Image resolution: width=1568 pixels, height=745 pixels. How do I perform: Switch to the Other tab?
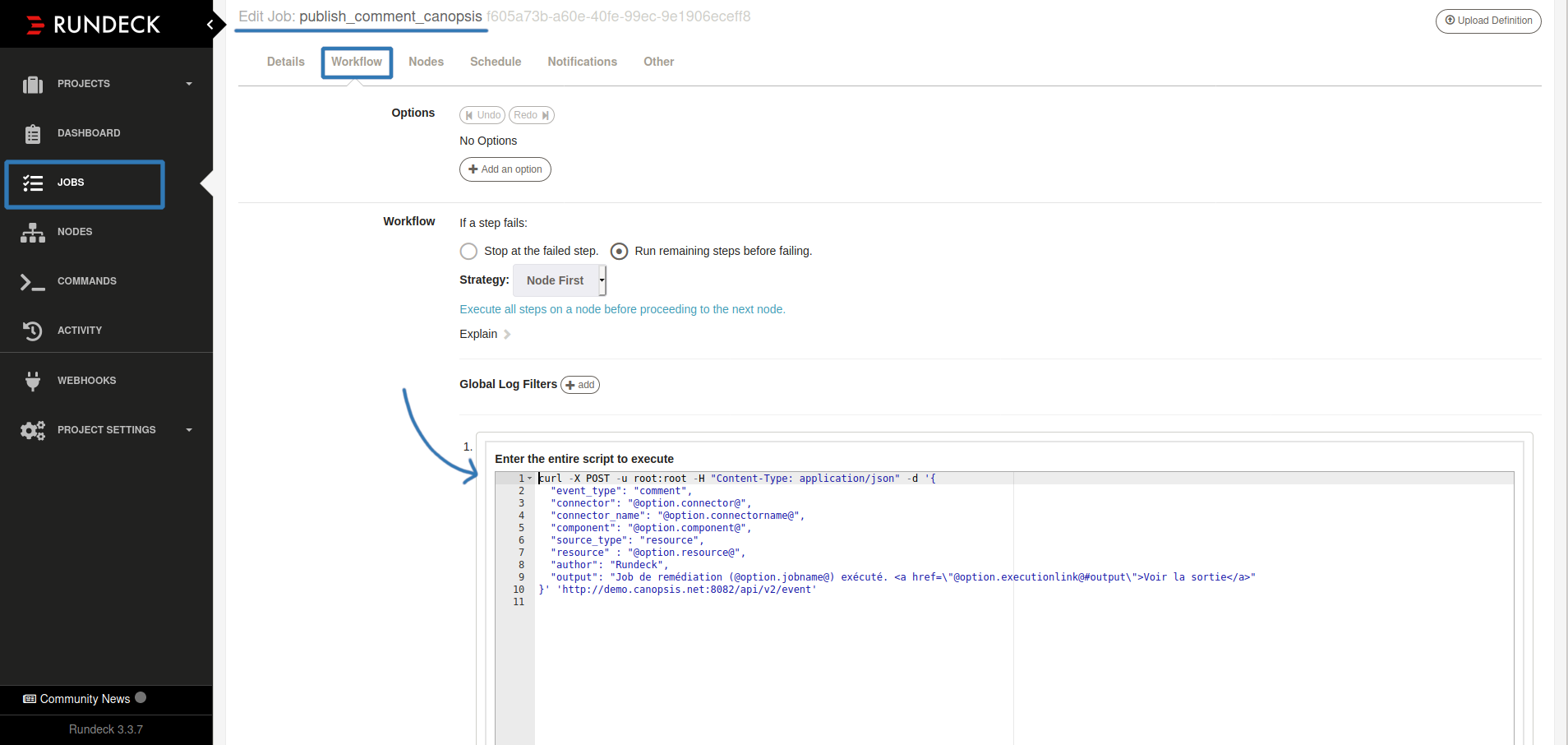(659, 62)
